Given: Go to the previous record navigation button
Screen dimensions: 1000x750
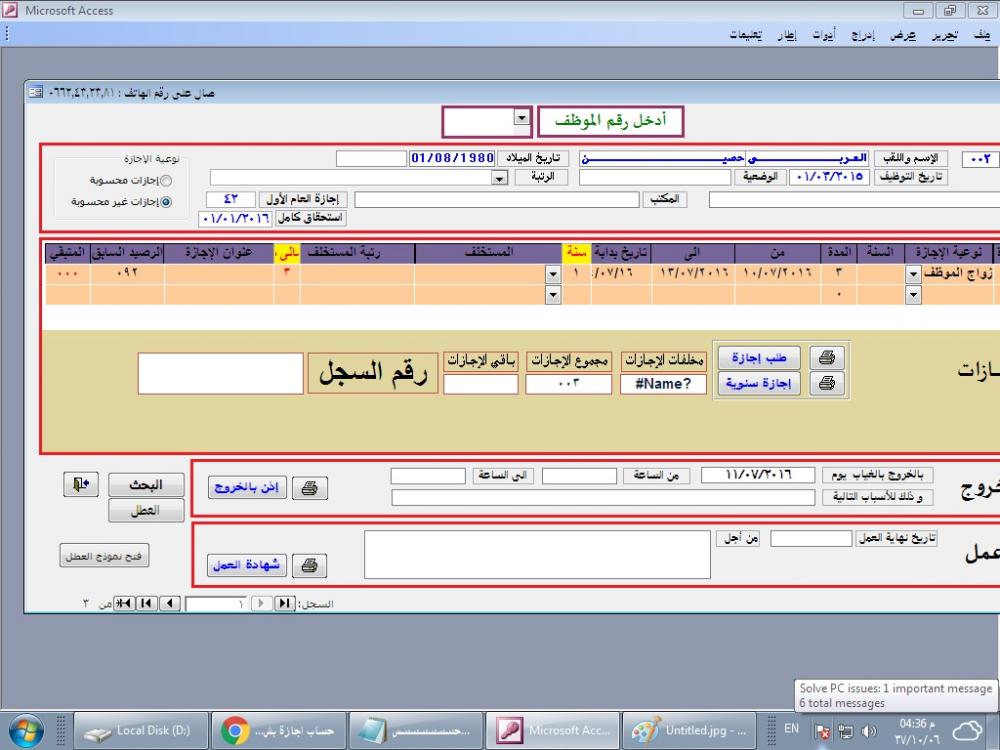Looking at the screenshot, I should [261, 603].
